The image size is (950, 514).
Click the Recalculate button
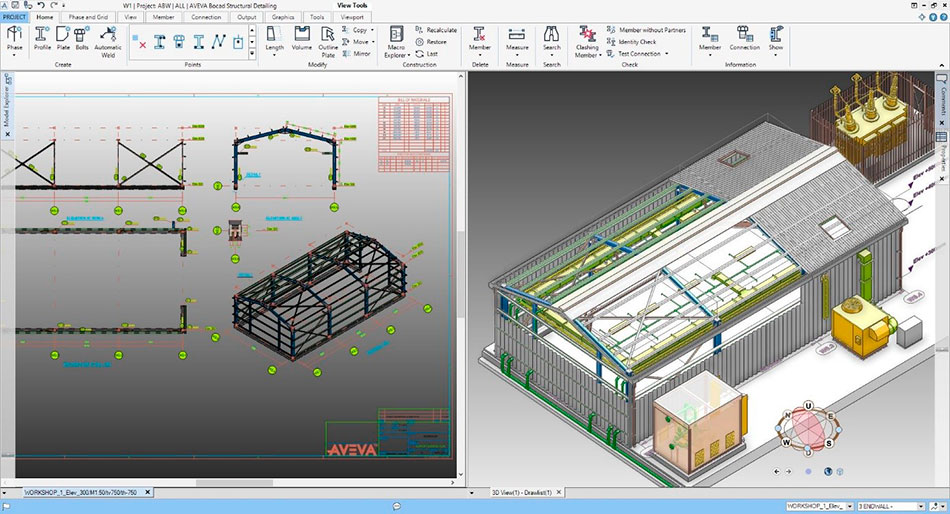[x=435, y=30]
